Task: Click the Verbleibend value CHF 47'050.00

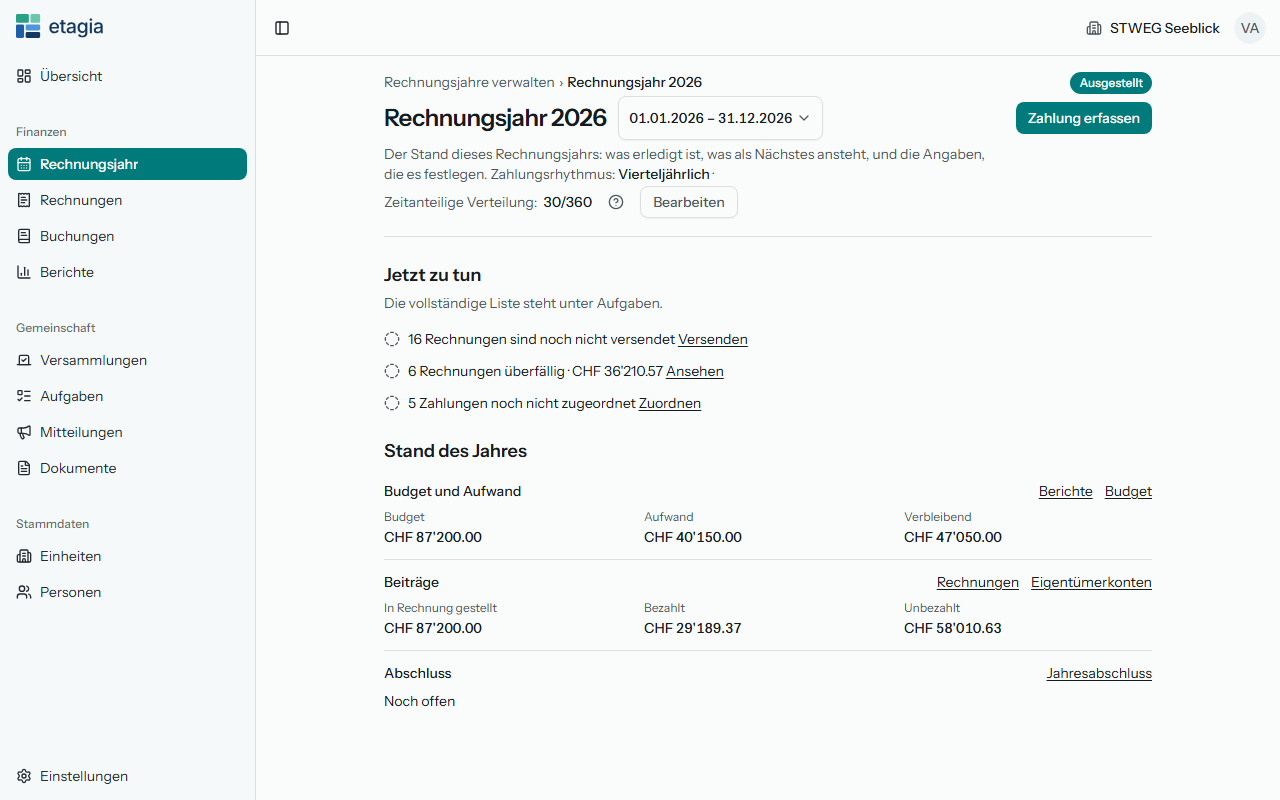Action: 953,537
